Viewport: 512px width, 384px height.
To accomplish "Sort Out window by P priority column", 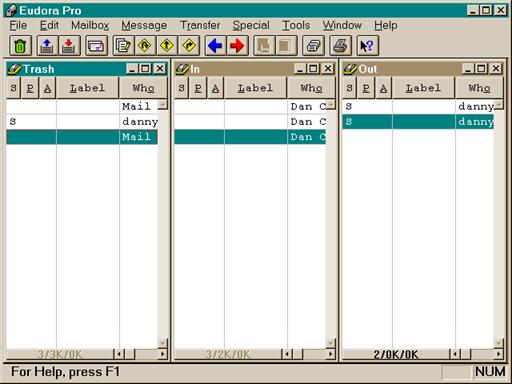I will [366, 88].
